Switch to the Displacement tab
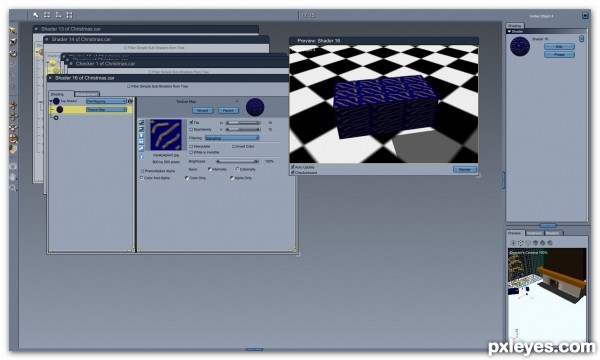This screenshot has width=600, height=360. pyautogui.click(x=87, y=94)
